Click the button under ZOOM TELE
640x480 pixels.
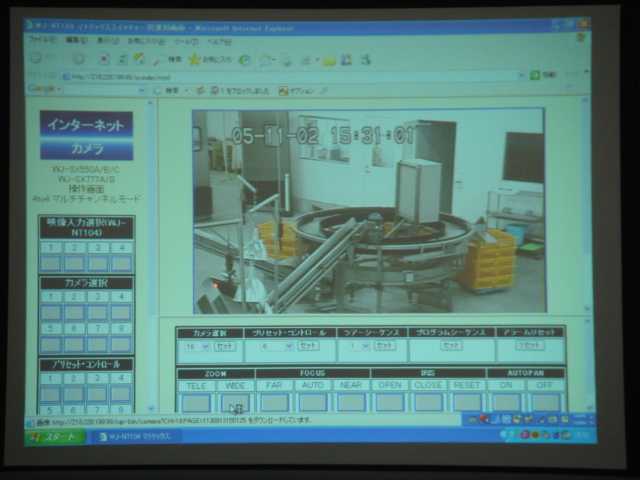(196, 402)
